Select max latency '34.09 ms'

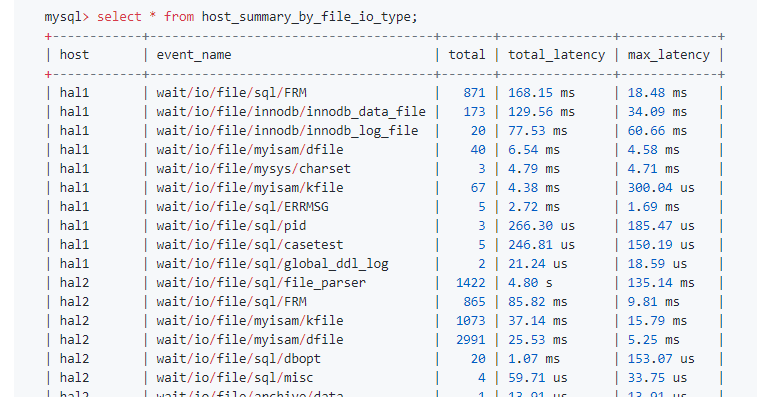click(x=657, y=112)
